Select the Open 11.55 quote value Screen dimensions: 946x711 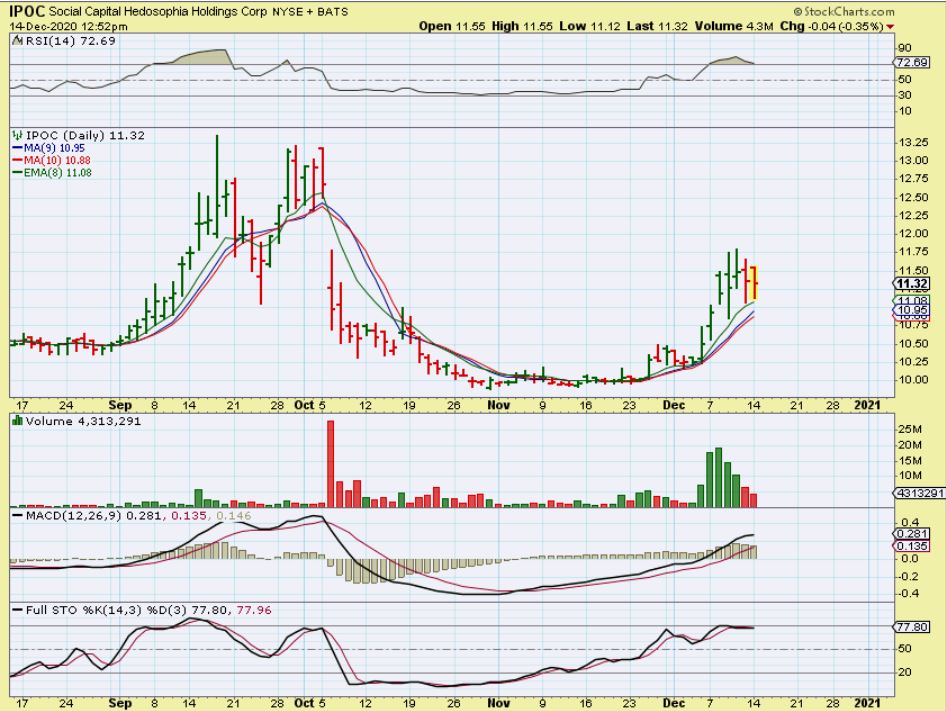coord(452,26)
